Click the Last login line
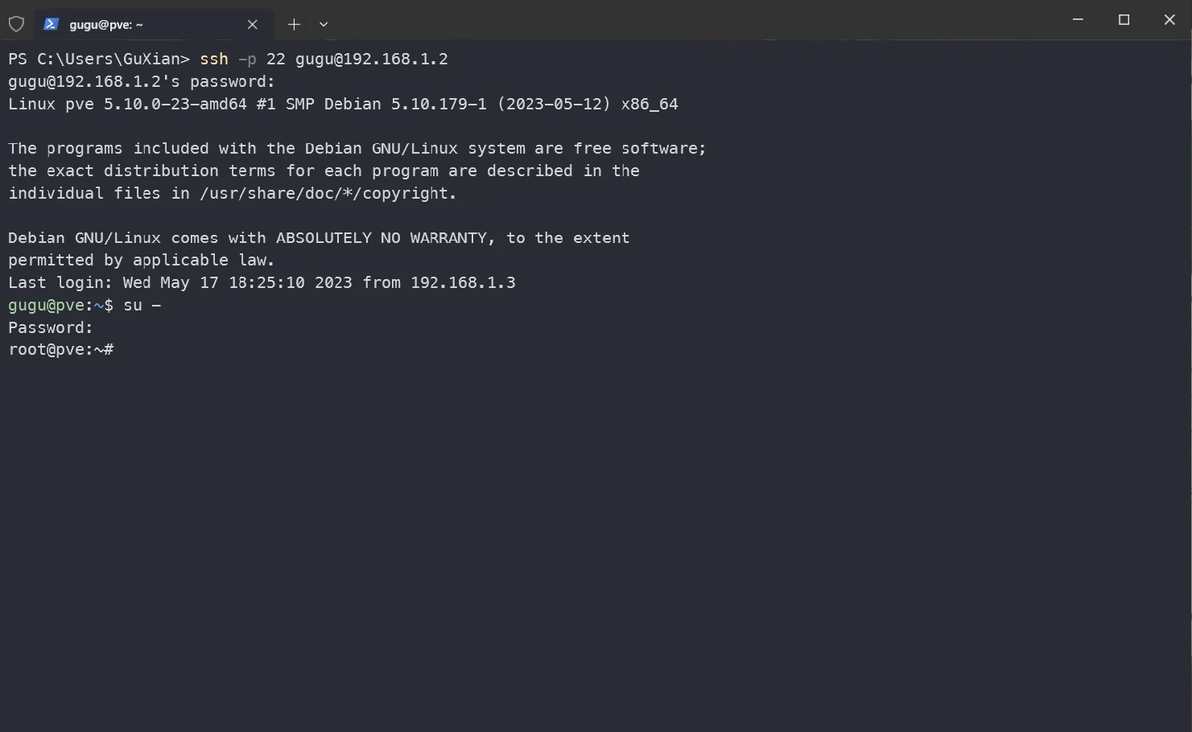1192x732 pixels. (x=262, y=283)
